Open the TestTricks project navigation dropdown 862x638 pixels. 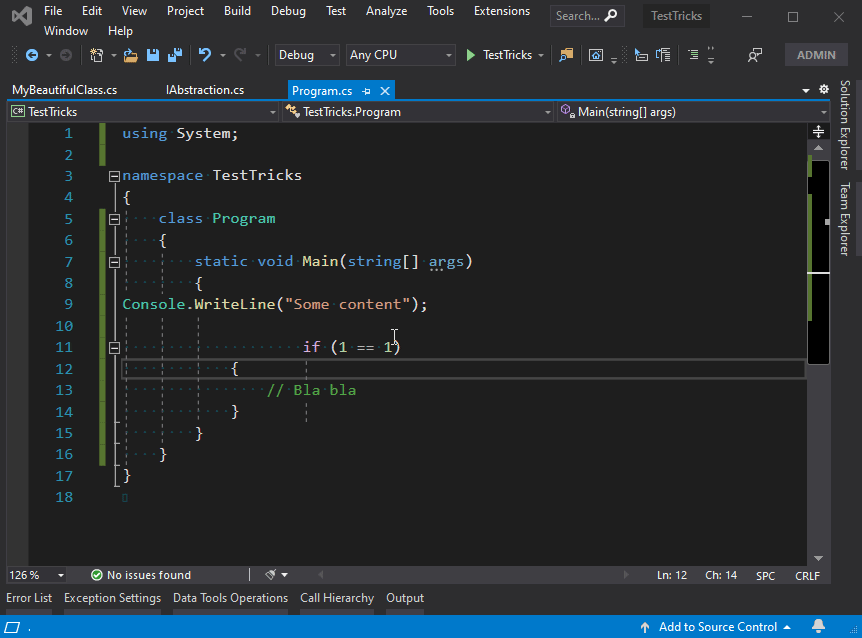(143, 112)
